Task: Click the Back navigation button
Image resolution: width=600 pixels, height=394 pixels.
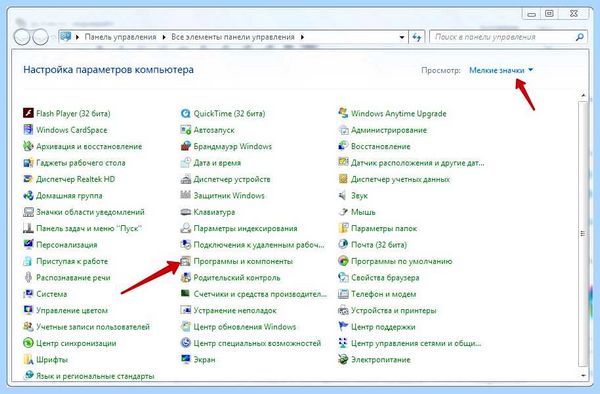Action: point(21,37)
